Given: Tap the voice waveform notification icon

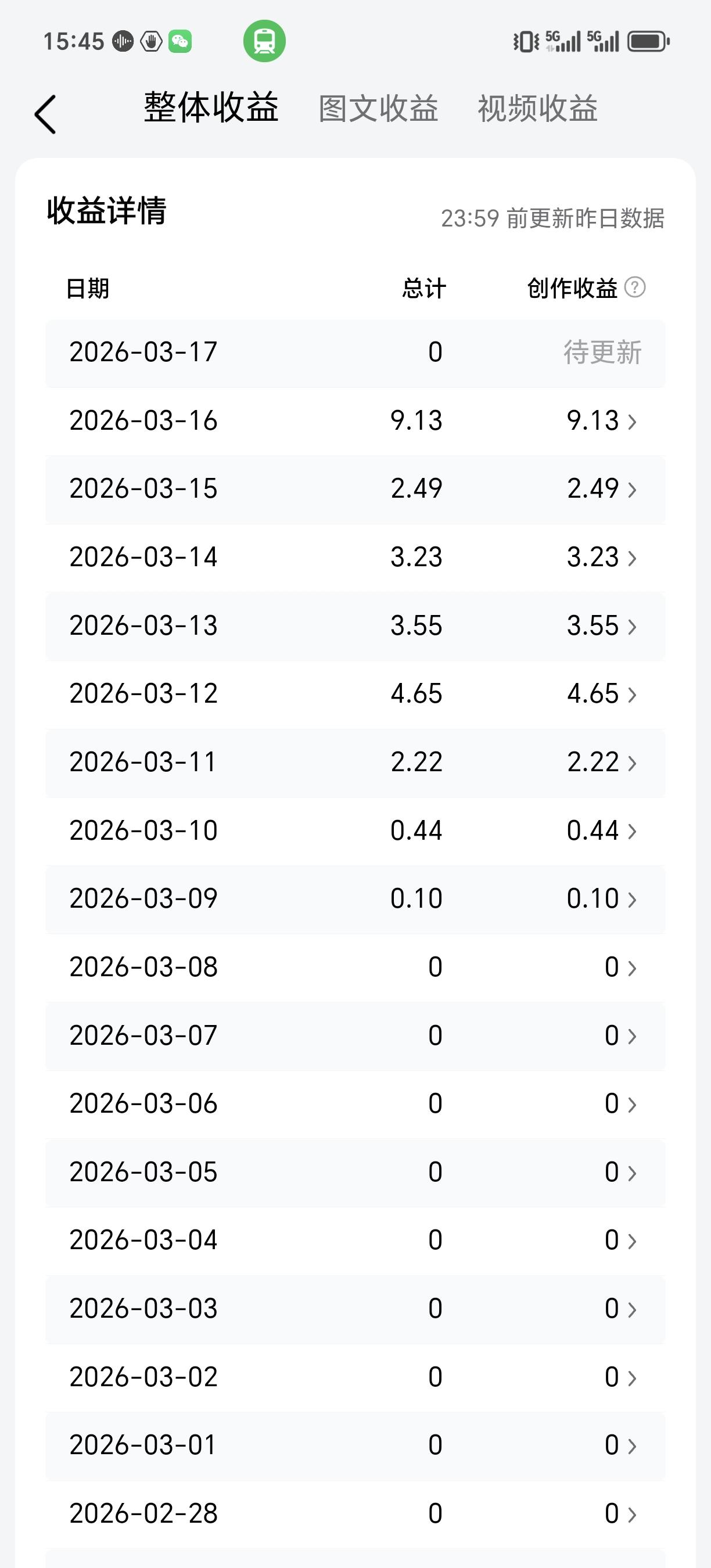Looking at the screenshot, I should (123, 41).
